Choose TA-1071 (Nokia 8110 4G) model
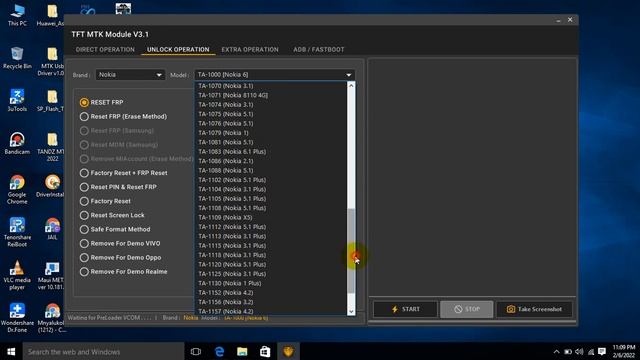This screenshot has height=360, width=640. [x=271, y=95]
